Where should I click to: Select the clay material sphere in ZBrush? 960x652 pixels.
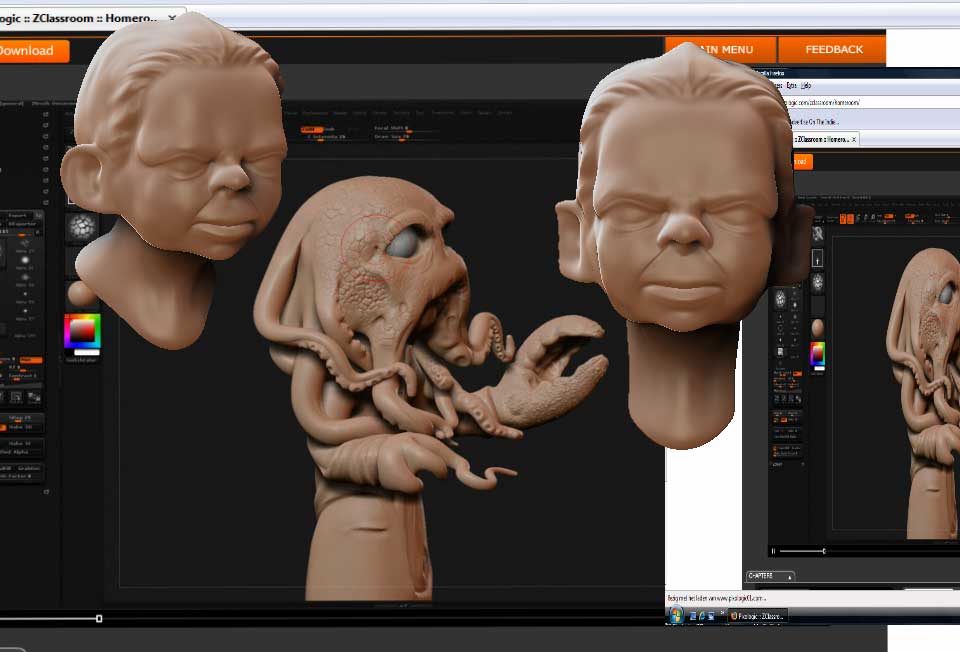coord(80,293)
